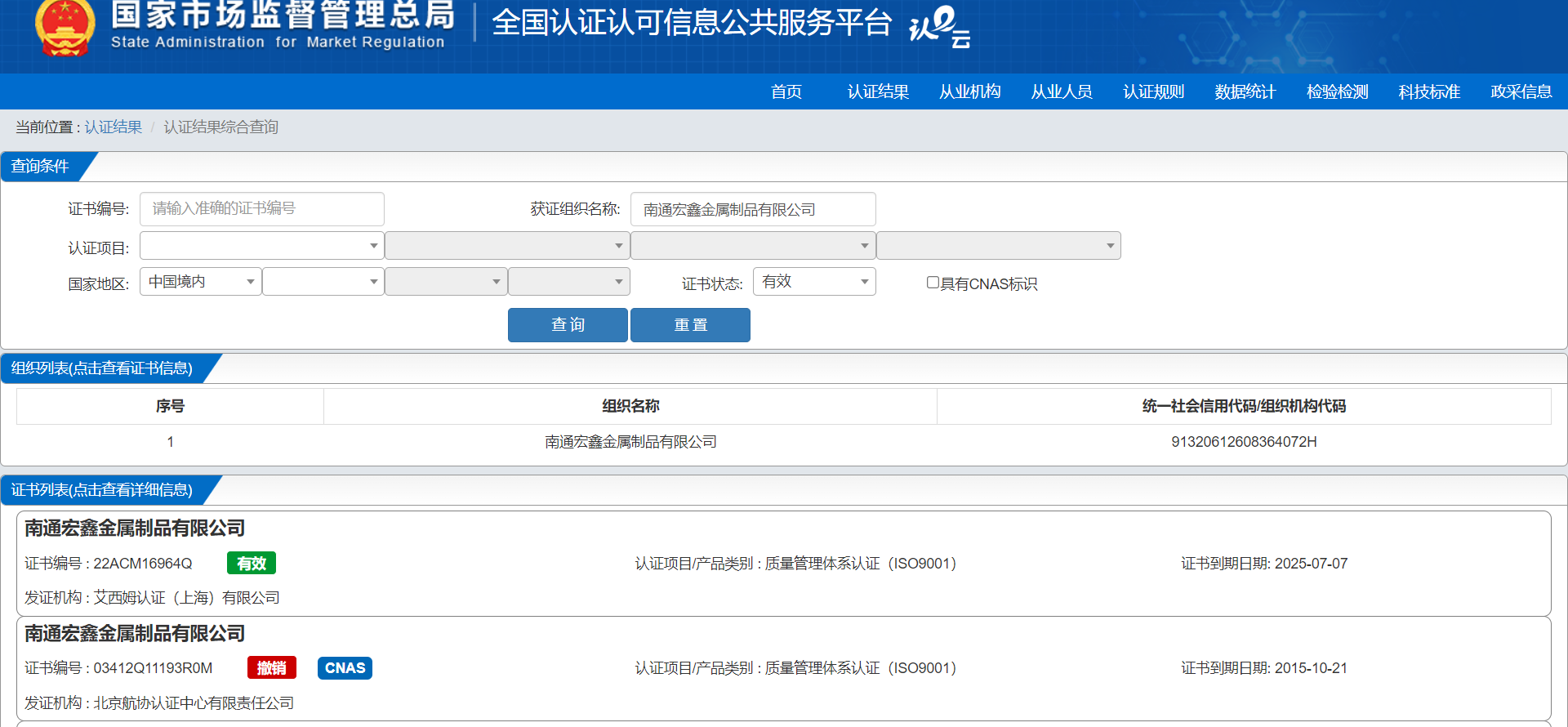
Task: Click the 证书编号 input field
Action: 262,209
